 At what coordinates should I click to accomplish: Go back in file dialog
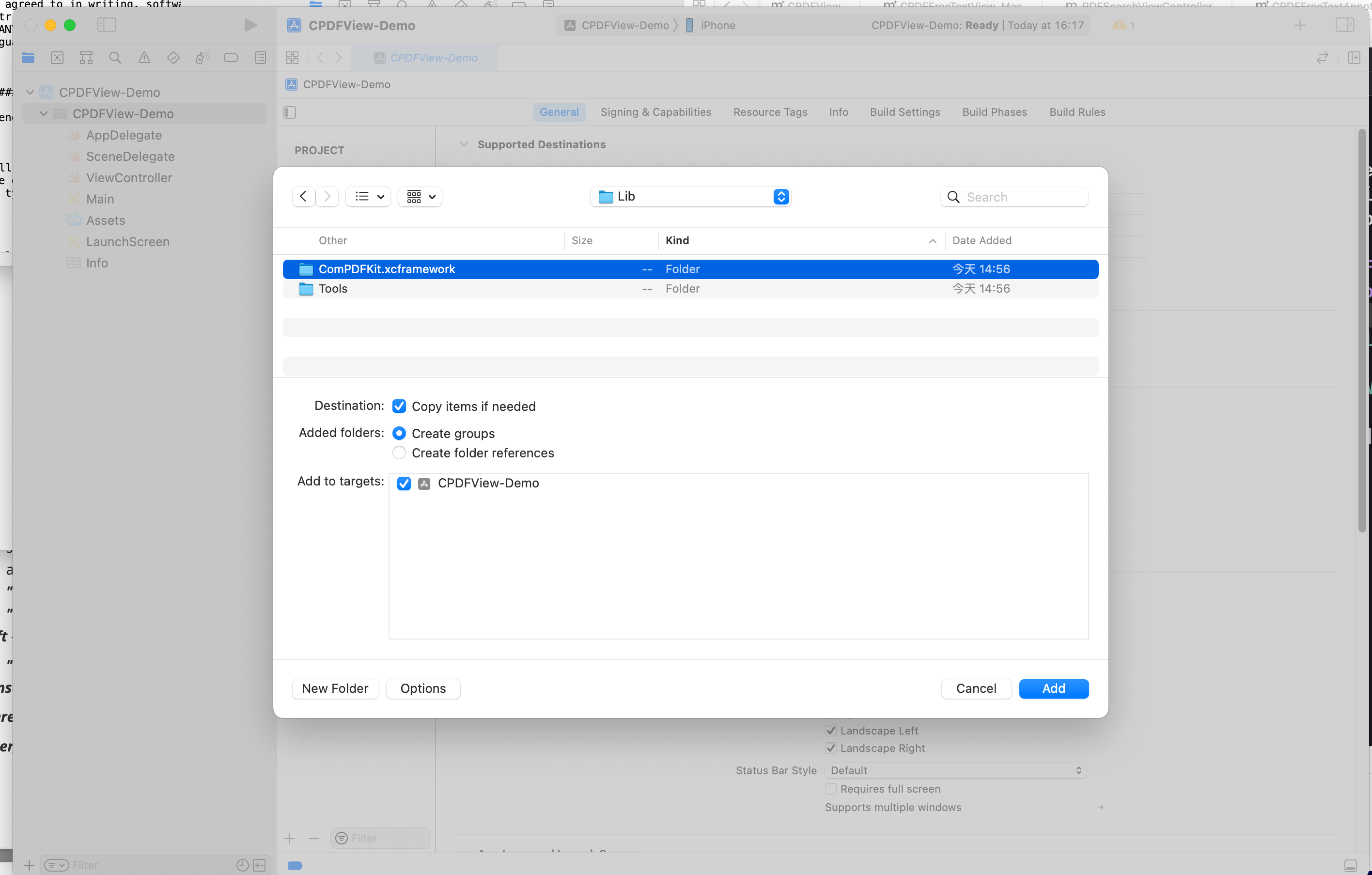tap(303, 197)
